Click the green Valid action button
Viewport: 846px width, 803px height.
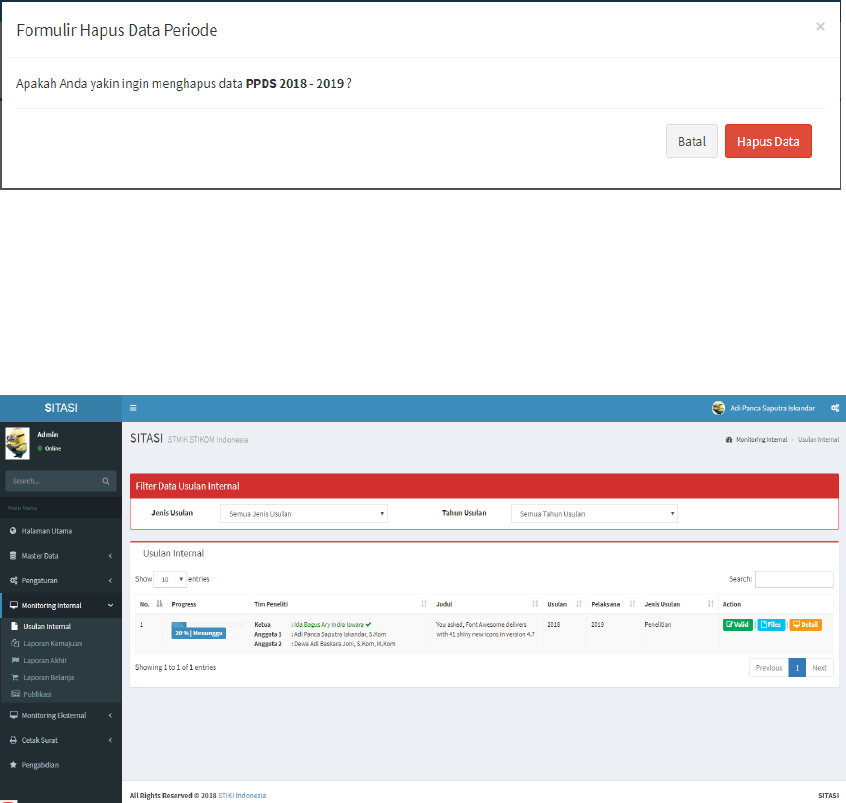pyautogui.click(x=738, y=625)
